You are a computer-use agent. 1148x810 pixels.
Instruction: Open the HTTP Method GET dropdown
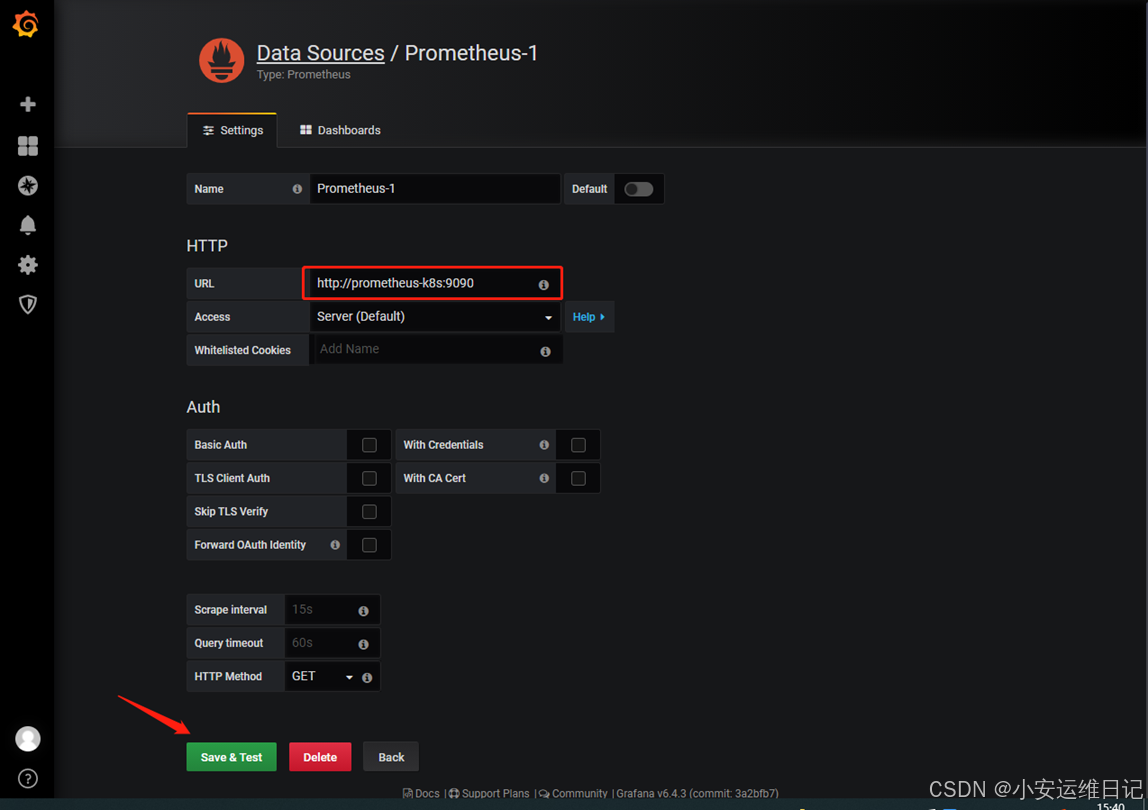pos(321,677)
